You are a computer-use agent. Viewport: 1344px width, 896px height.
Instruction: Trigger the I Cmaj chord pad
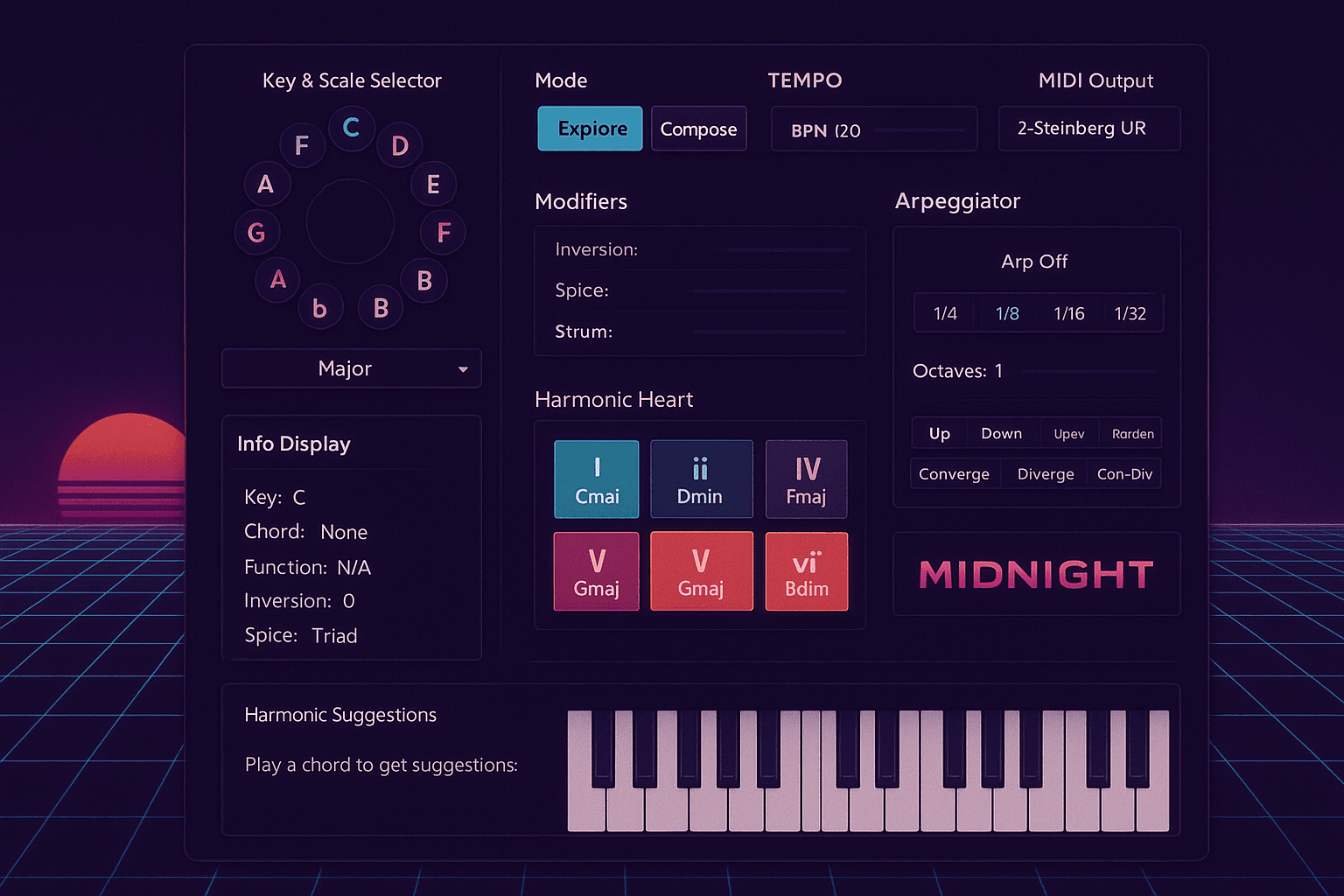(597, 479)
